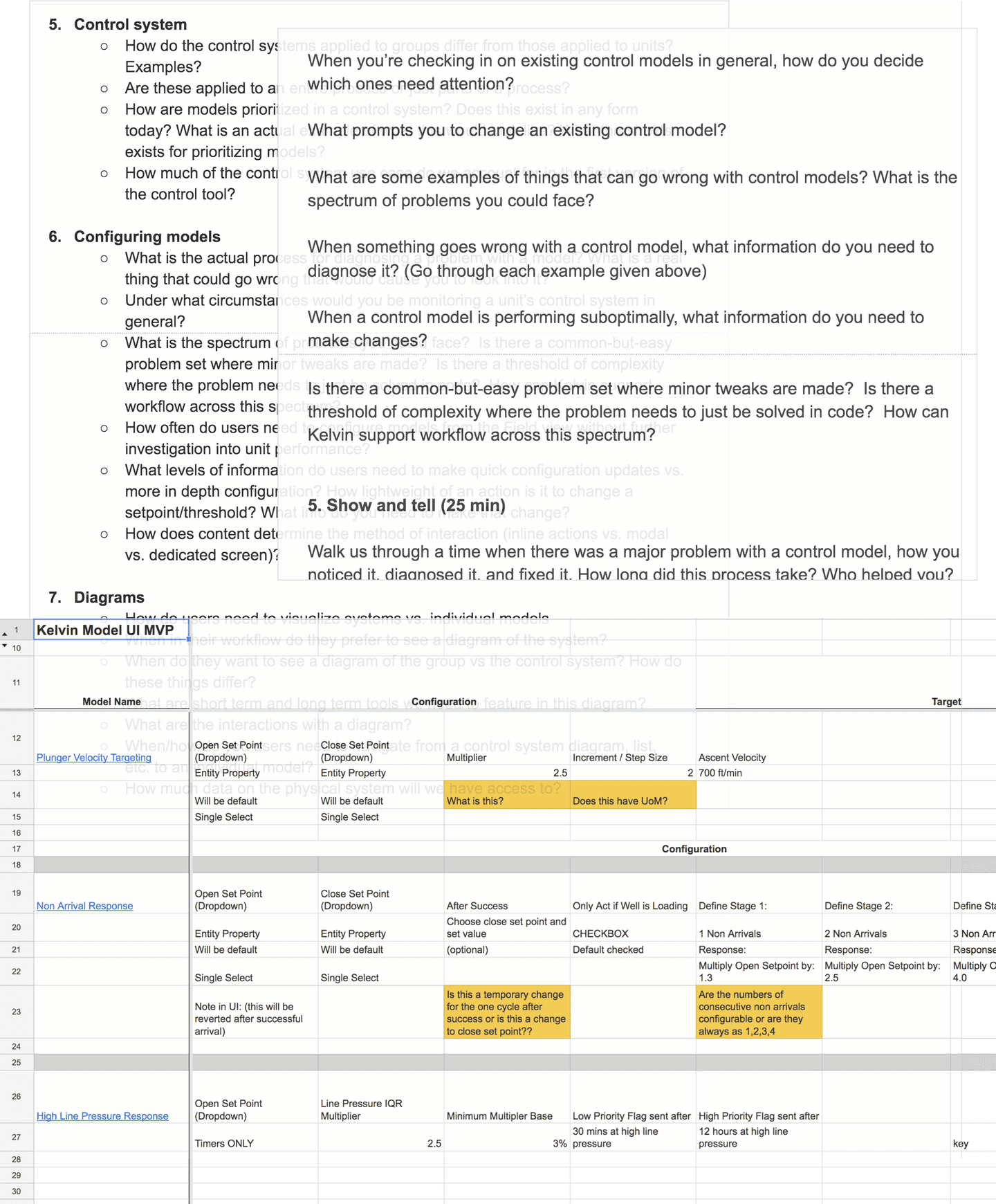The height and width of the screenshot is (1204, 996).
Task: Select the CHECKBOX cell in row 20
Action: point(633,927)
